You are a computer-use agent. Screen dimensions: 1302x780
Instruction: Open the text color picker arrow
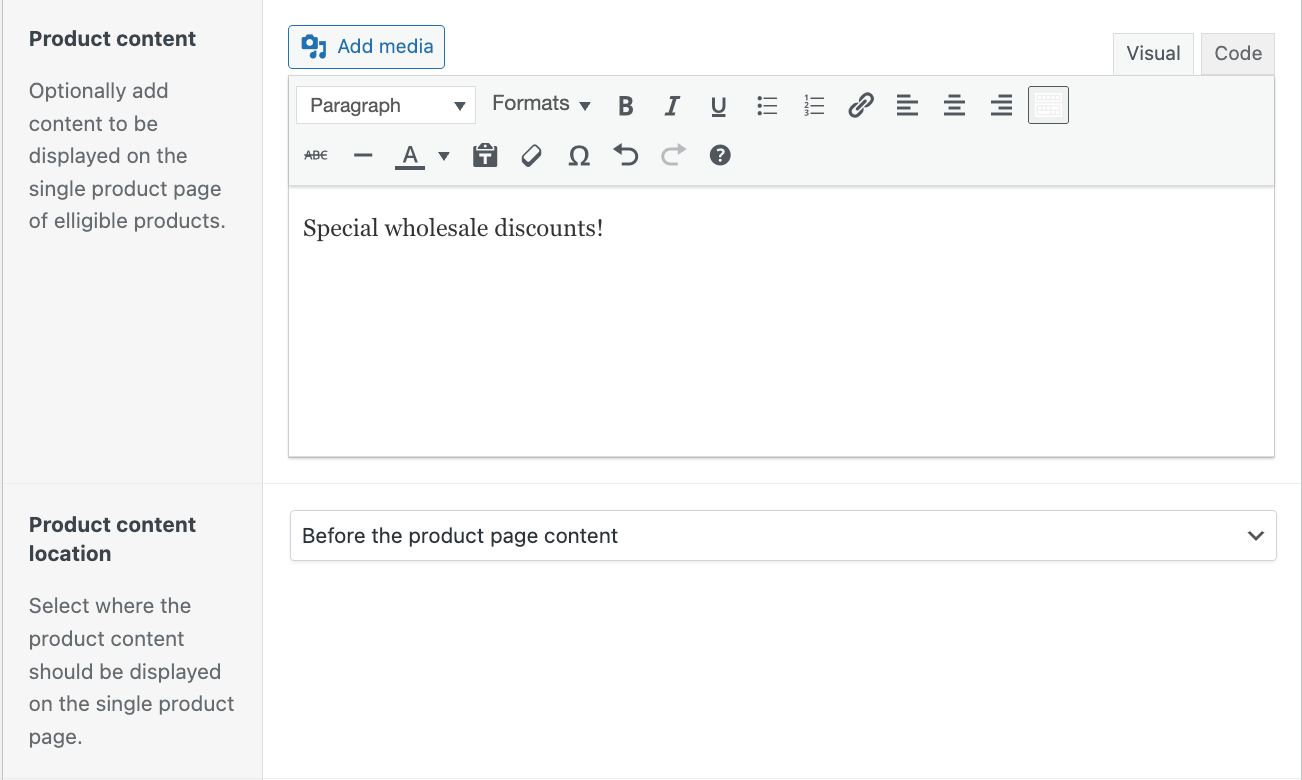444,155
